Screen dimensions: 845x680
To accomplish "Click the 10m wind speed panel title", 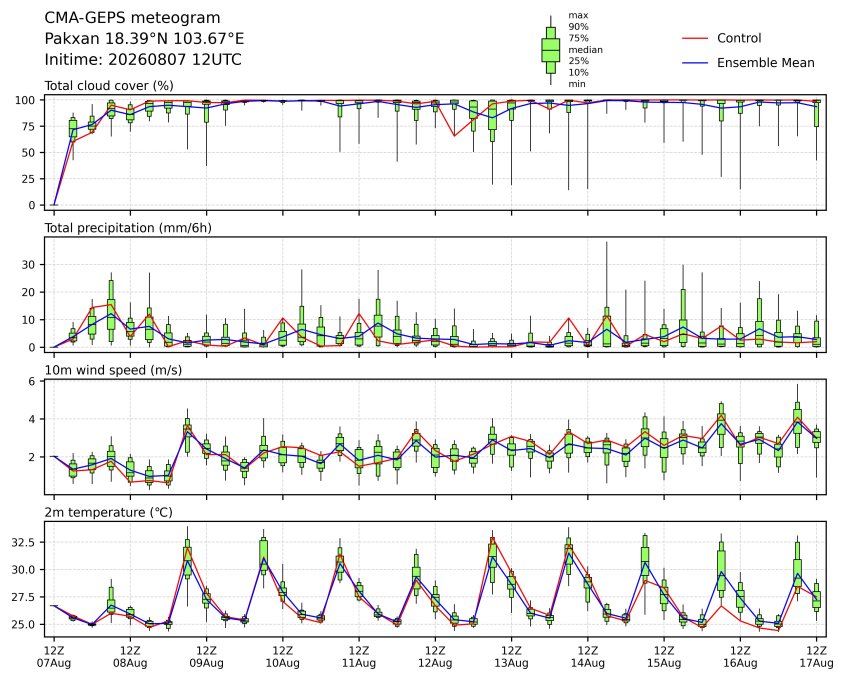I will 113,370.
